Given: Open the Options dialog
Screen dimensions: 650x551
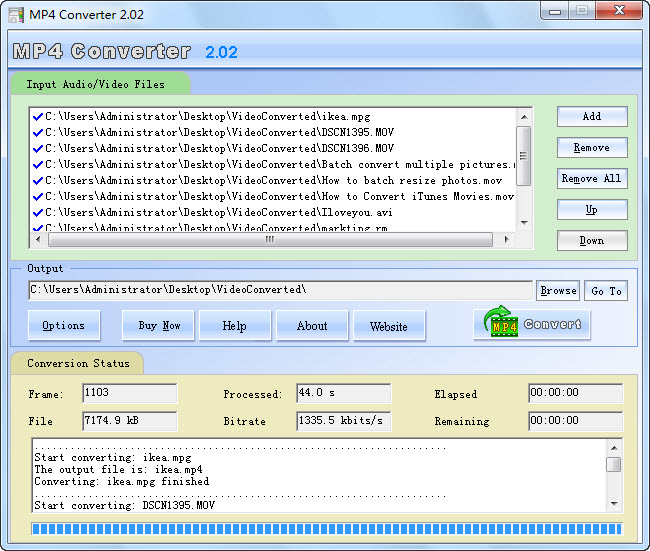Looking at the screenshot, I should 64,325.
